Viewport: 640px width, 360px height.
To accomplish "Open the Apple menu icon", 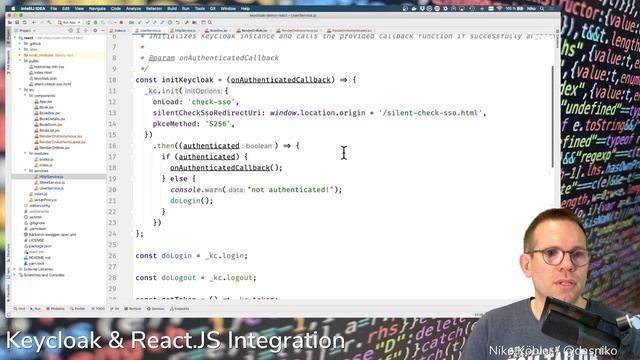I will click(13, 8).
